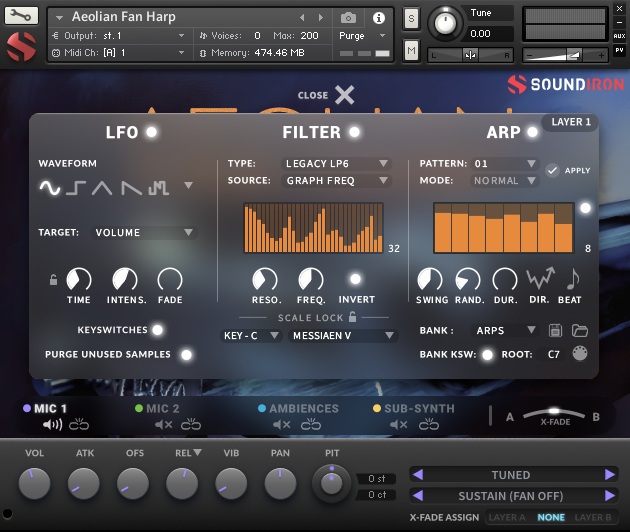Click the Tune knob
Image resolution: width=630 pixels, height=532 pixels.
coord(445,23)
